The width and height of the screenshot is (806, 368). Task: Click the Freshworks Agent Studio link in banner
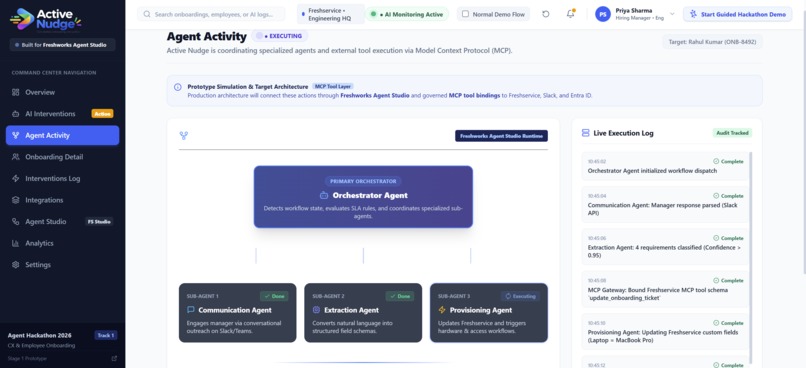pyautogui.click(x=375, y=96)
